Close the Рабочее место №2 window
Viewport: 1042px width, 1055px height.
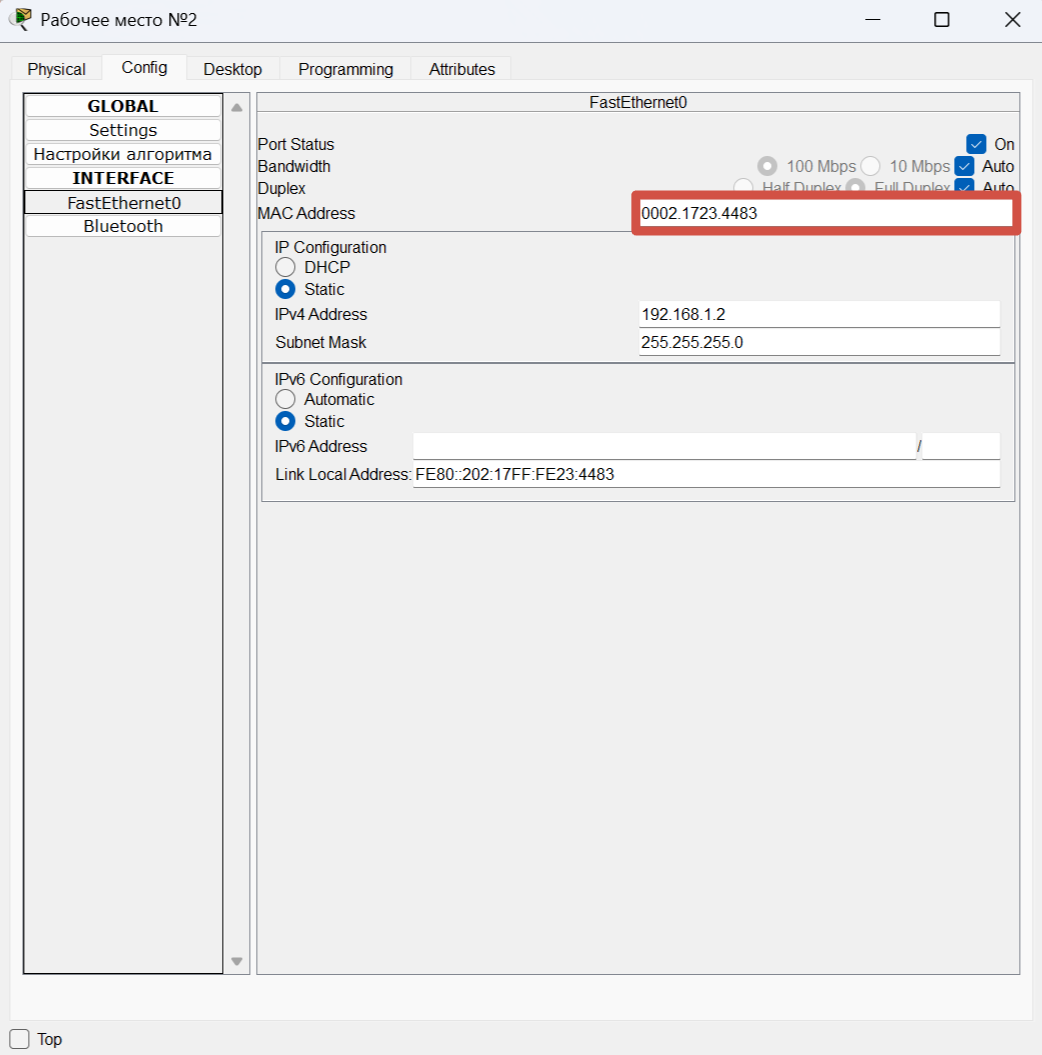[x=1012, y=20]
